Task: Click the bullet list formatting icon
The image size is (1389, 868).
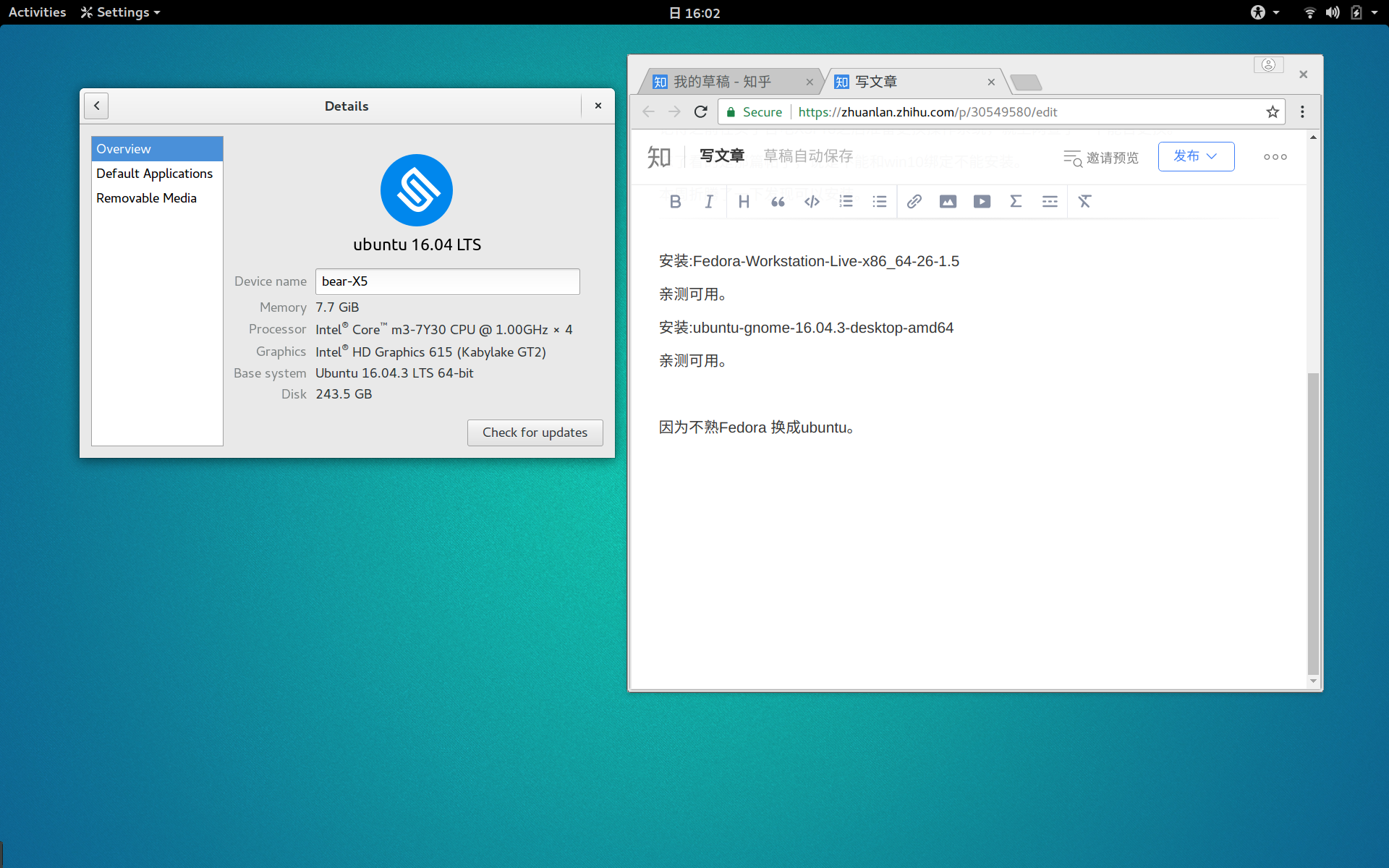Action: 878,201
